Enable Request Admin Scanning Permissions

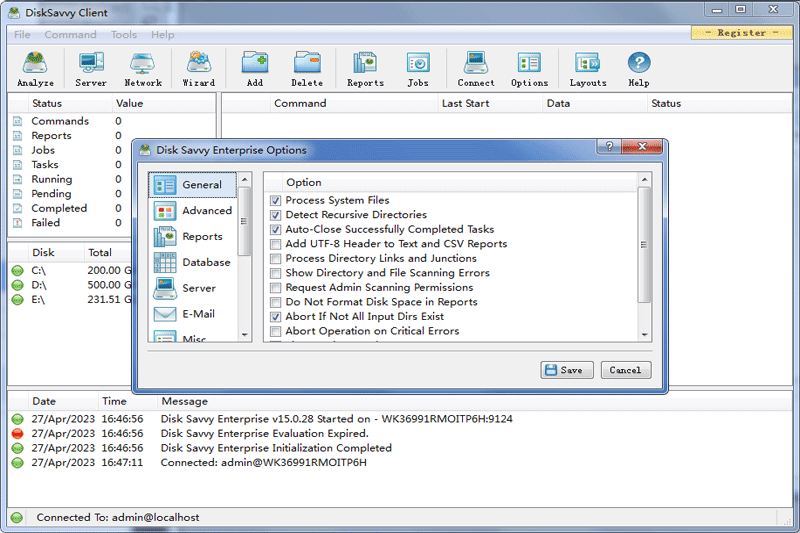[x=276, y=288]
